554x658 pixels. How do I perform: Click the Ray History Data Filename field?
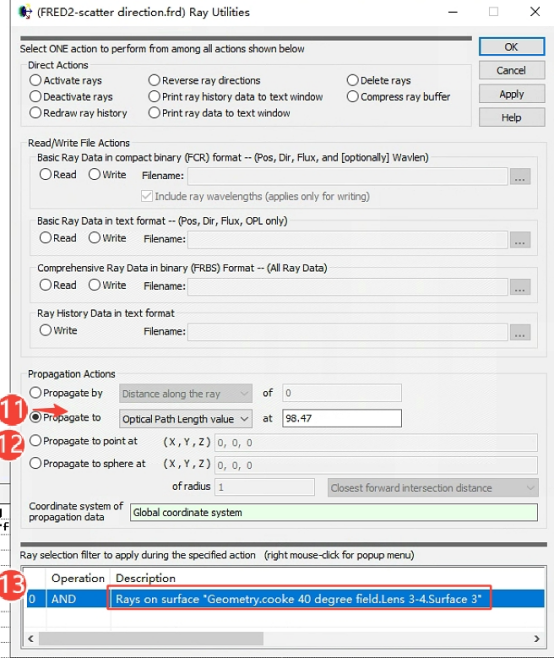[348, 332]
